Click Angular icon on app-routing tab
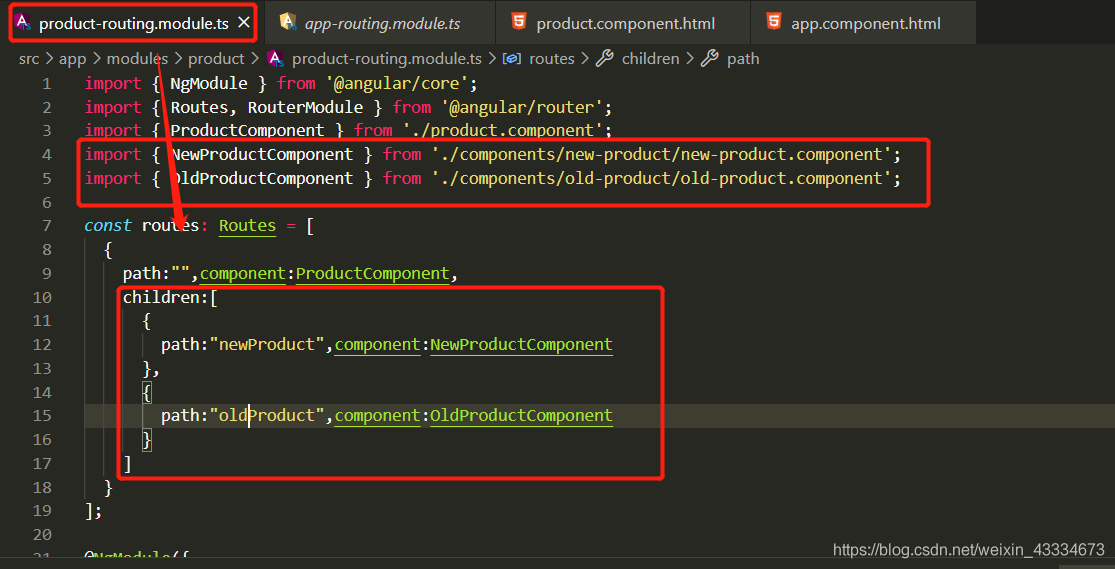The image size is (1115, 569). tap(288, 22)
